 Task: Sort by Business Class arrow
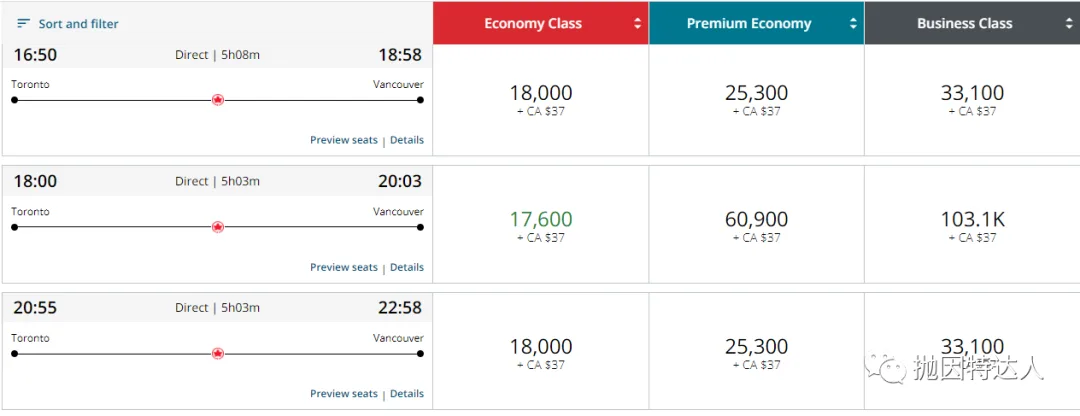point(1069,23)
